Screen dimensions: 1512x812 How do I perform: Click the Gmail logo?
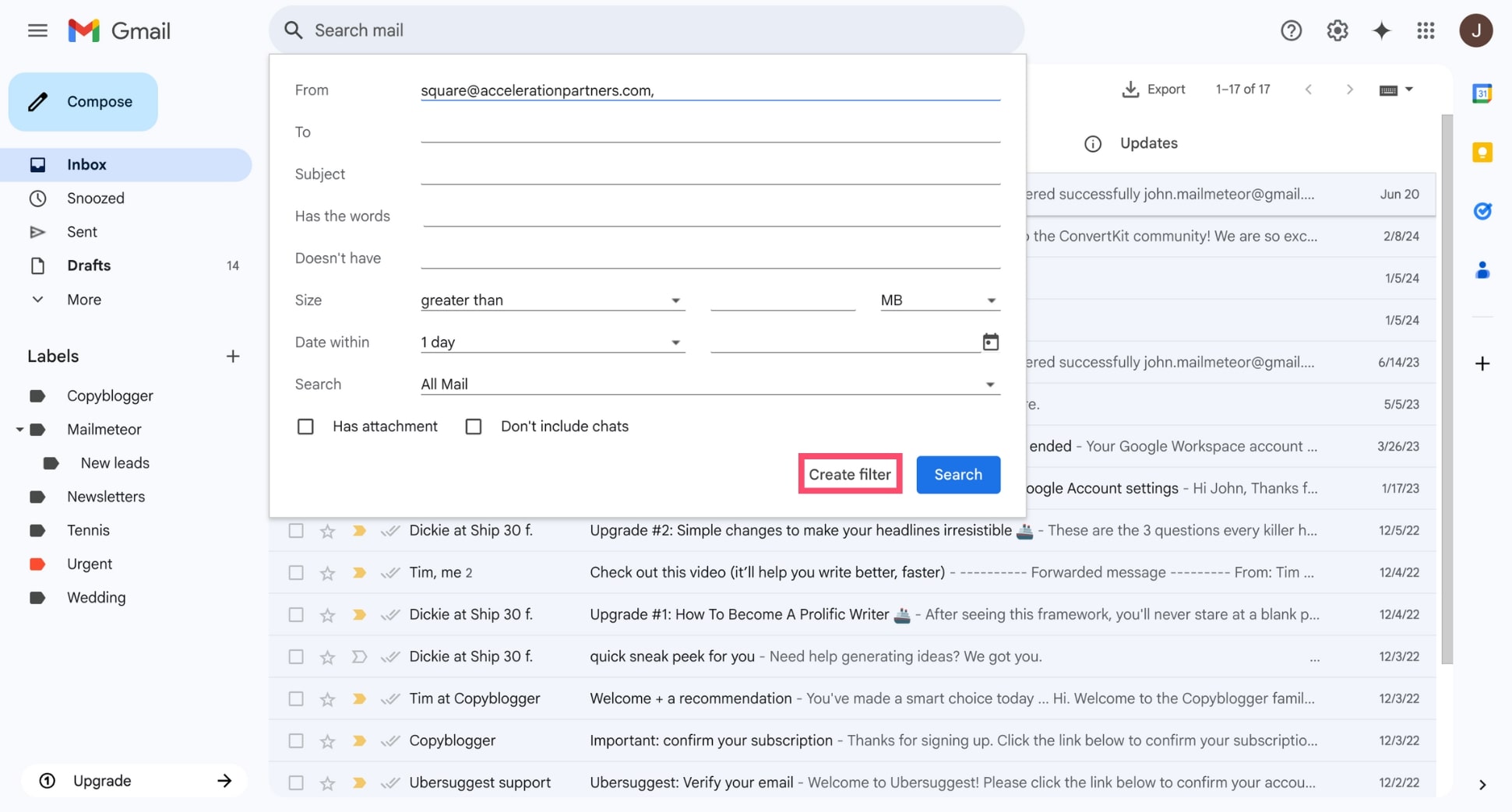point(119,30)
